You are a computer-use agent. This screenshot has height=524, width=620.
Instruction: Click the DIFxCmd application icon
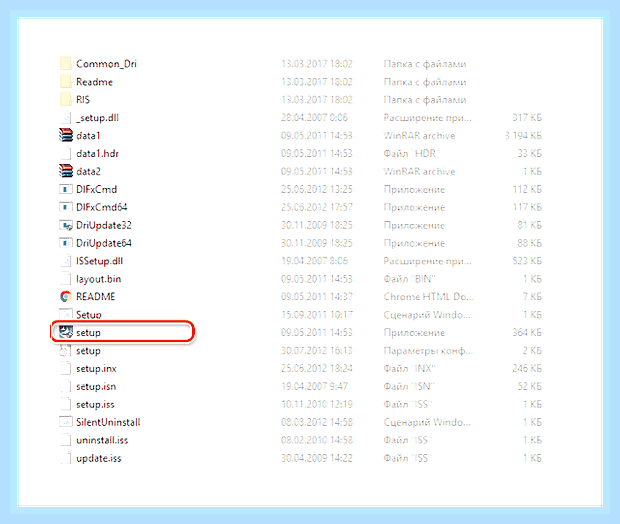click(x=66, y=189)
